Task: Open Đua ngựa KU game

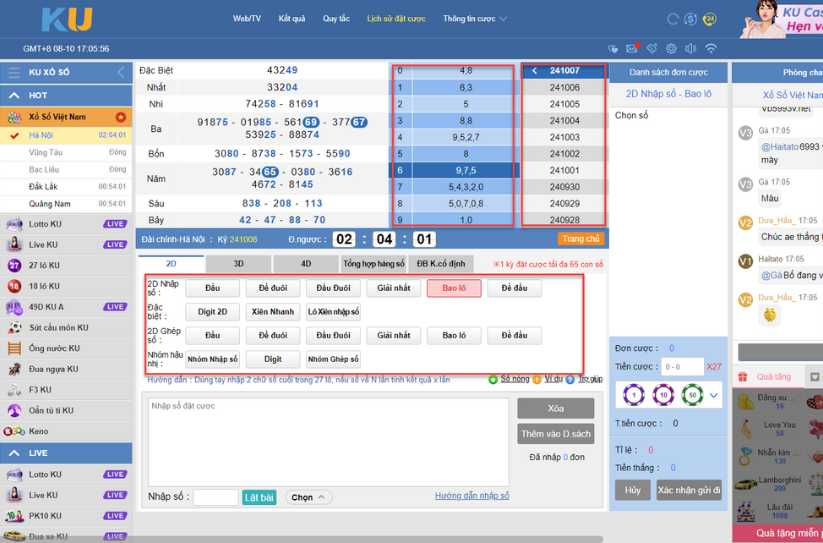Action: click(x=66, y=369)
